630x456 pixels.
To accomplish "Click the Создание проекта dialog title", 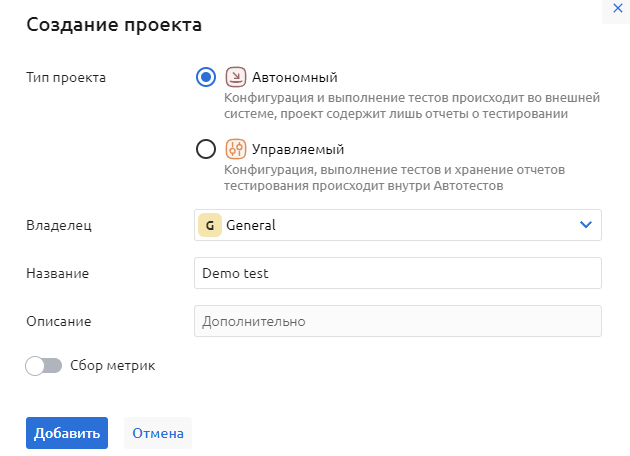I will click(x=114, y=25).
